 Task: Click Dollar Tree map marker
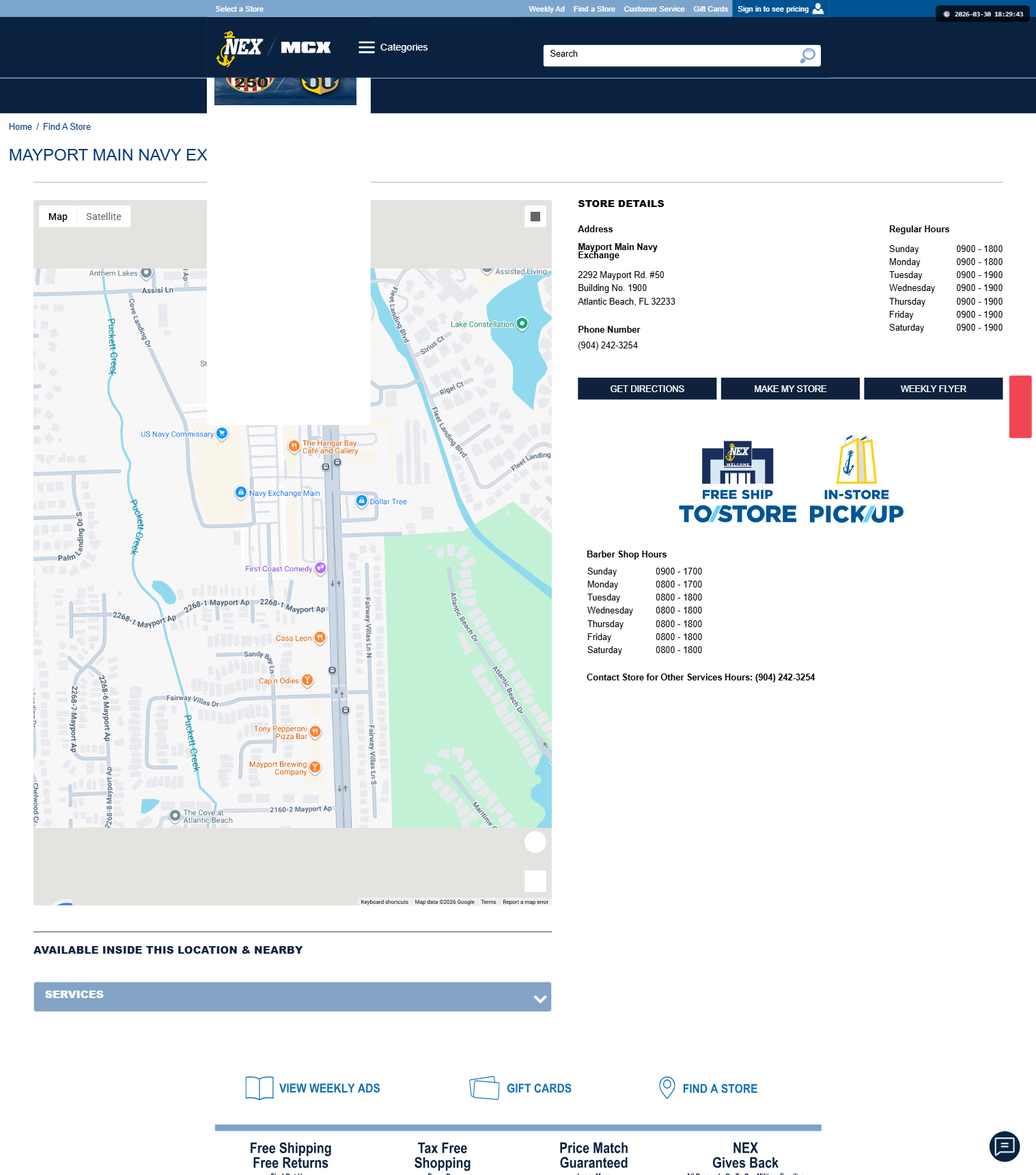(362, 501)
